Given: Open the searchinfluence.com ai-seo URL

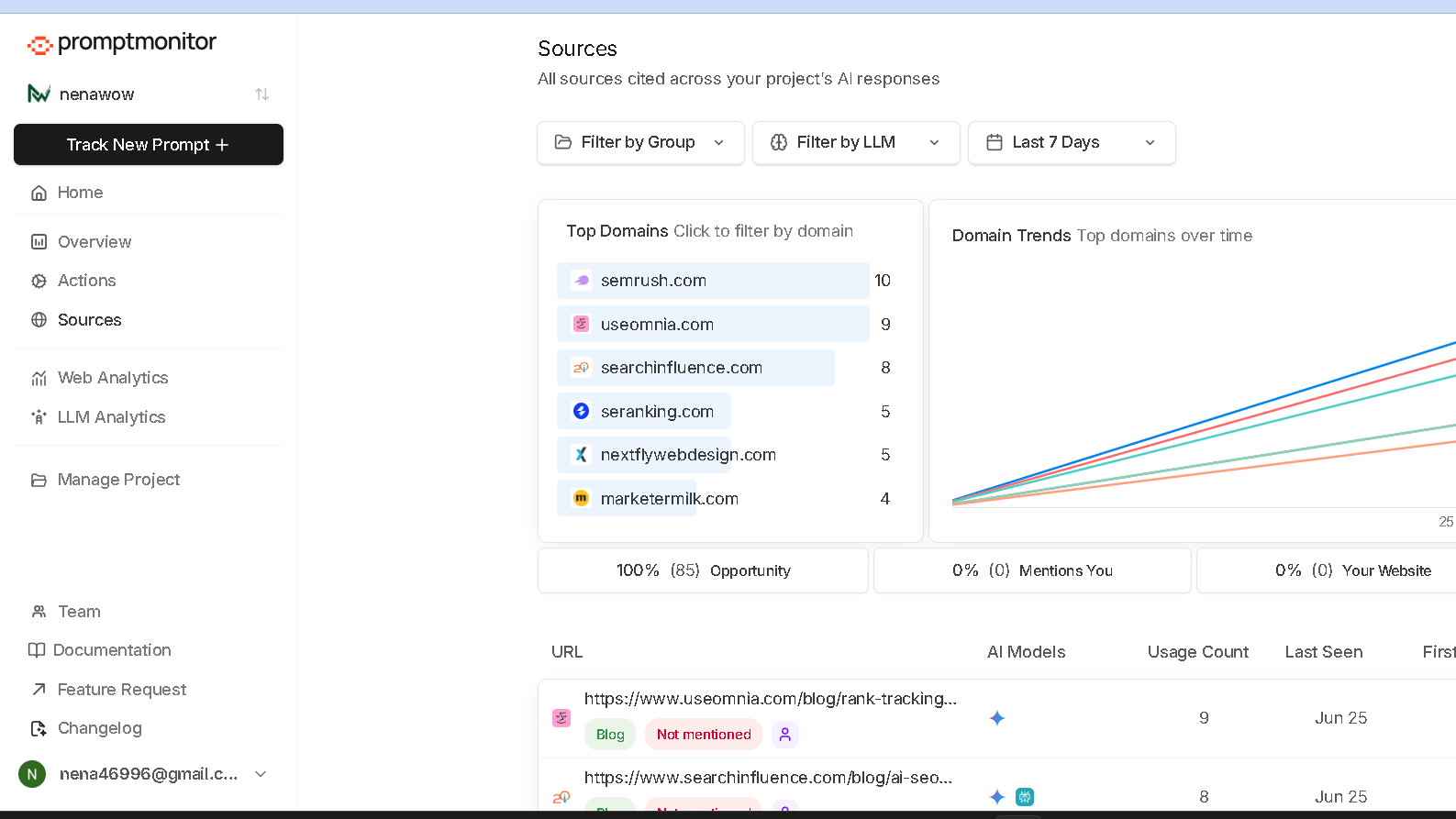Looking at the screenshot, I should (768, 778).
